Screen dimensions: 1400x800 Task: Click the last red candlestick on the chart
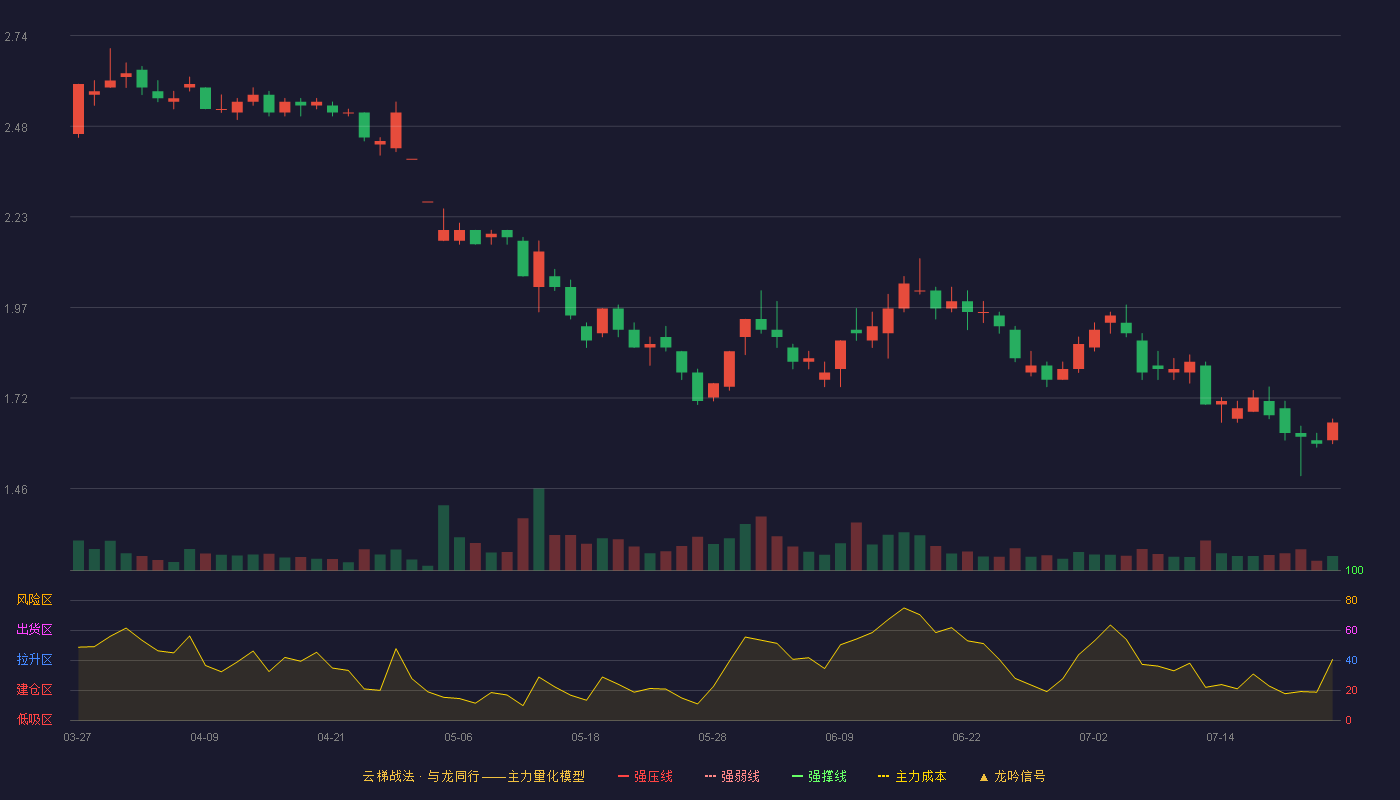coord(1332,431)
